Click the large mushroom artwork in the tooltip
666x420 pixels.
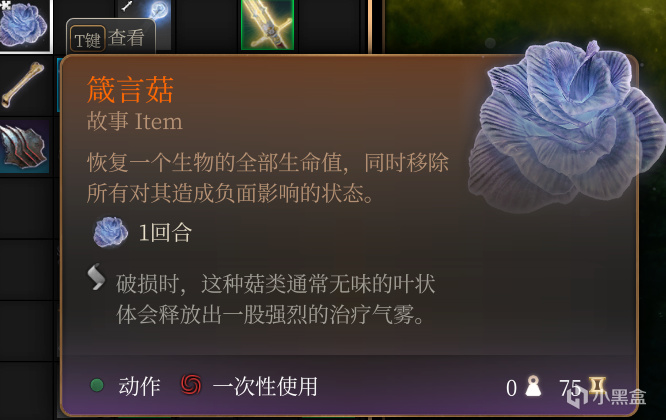(x=567, y=127)
